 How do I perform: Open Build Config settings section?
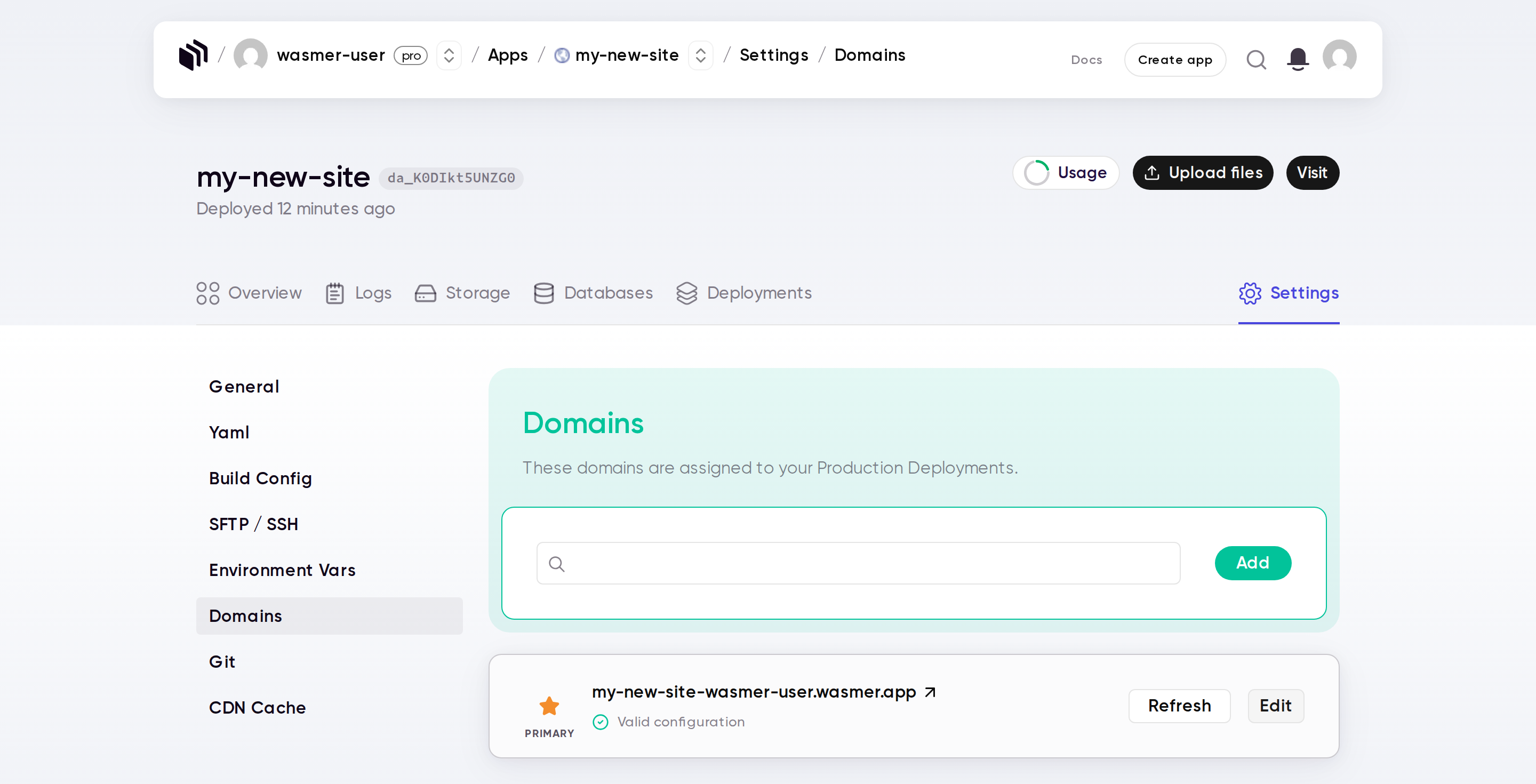click(x=329, y=479)
